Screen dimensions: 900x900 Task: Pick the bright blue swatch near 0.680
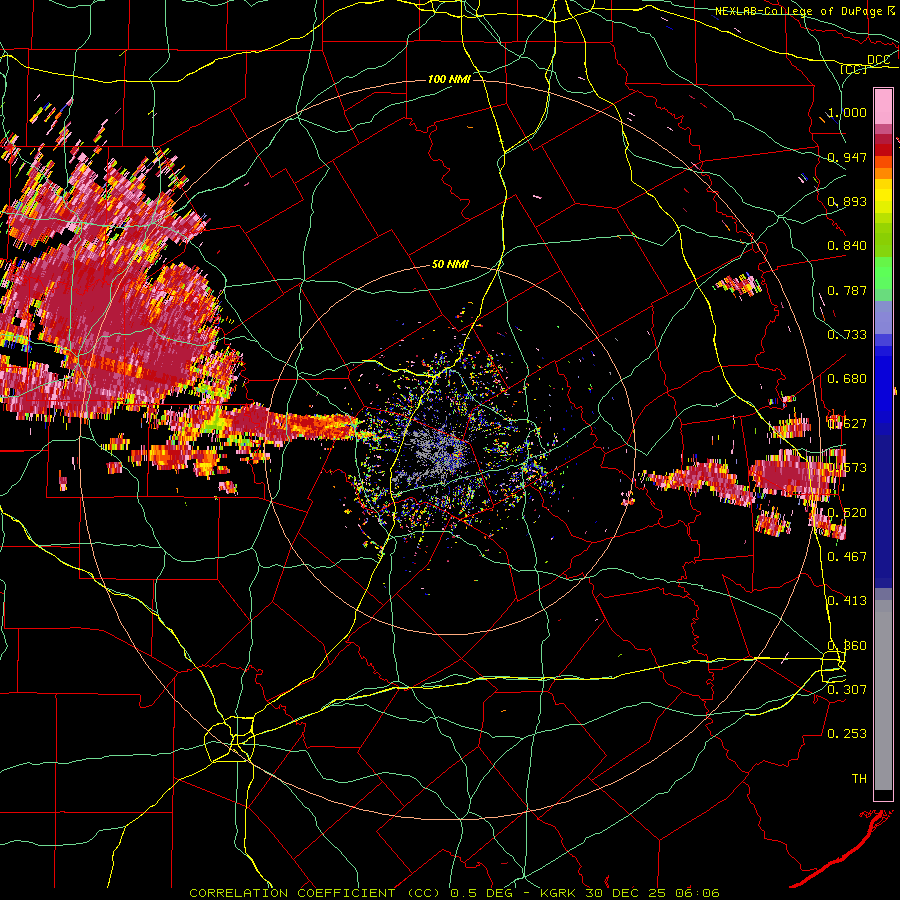883,384
